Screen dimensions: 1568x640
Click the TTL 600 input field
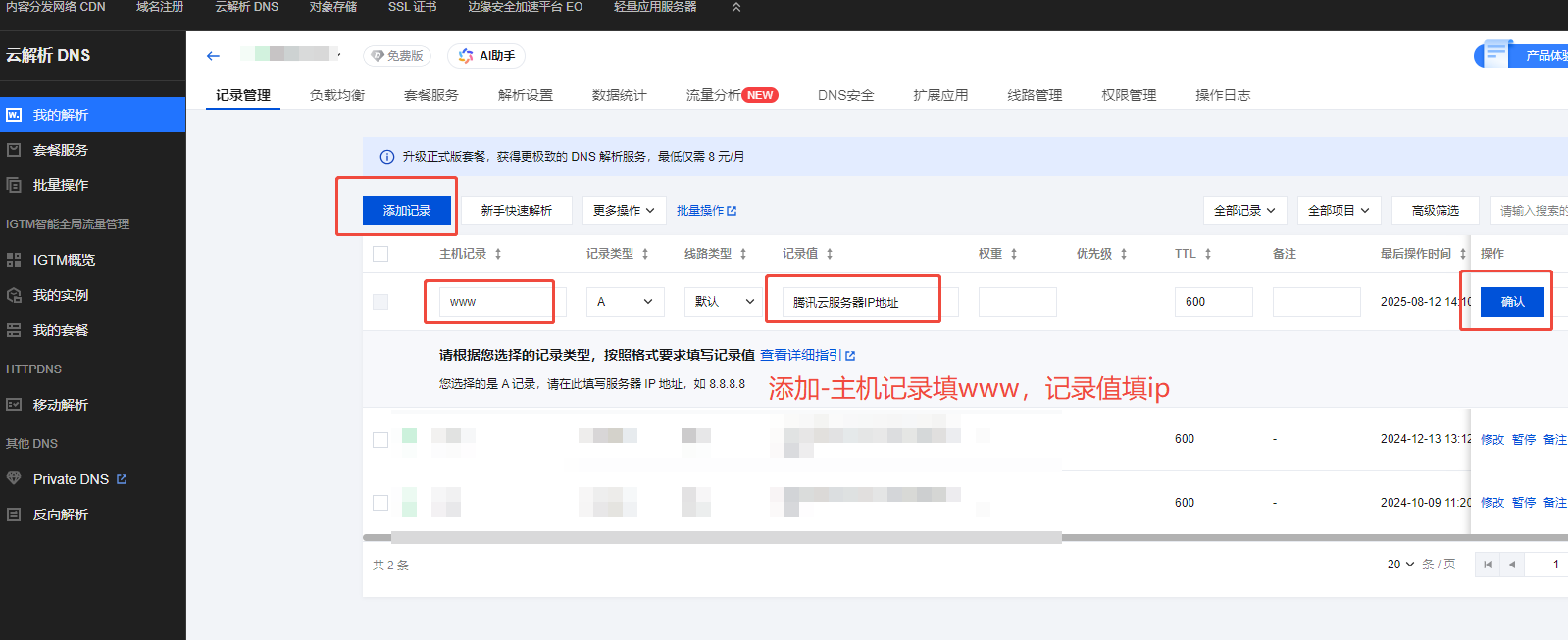1214,302
